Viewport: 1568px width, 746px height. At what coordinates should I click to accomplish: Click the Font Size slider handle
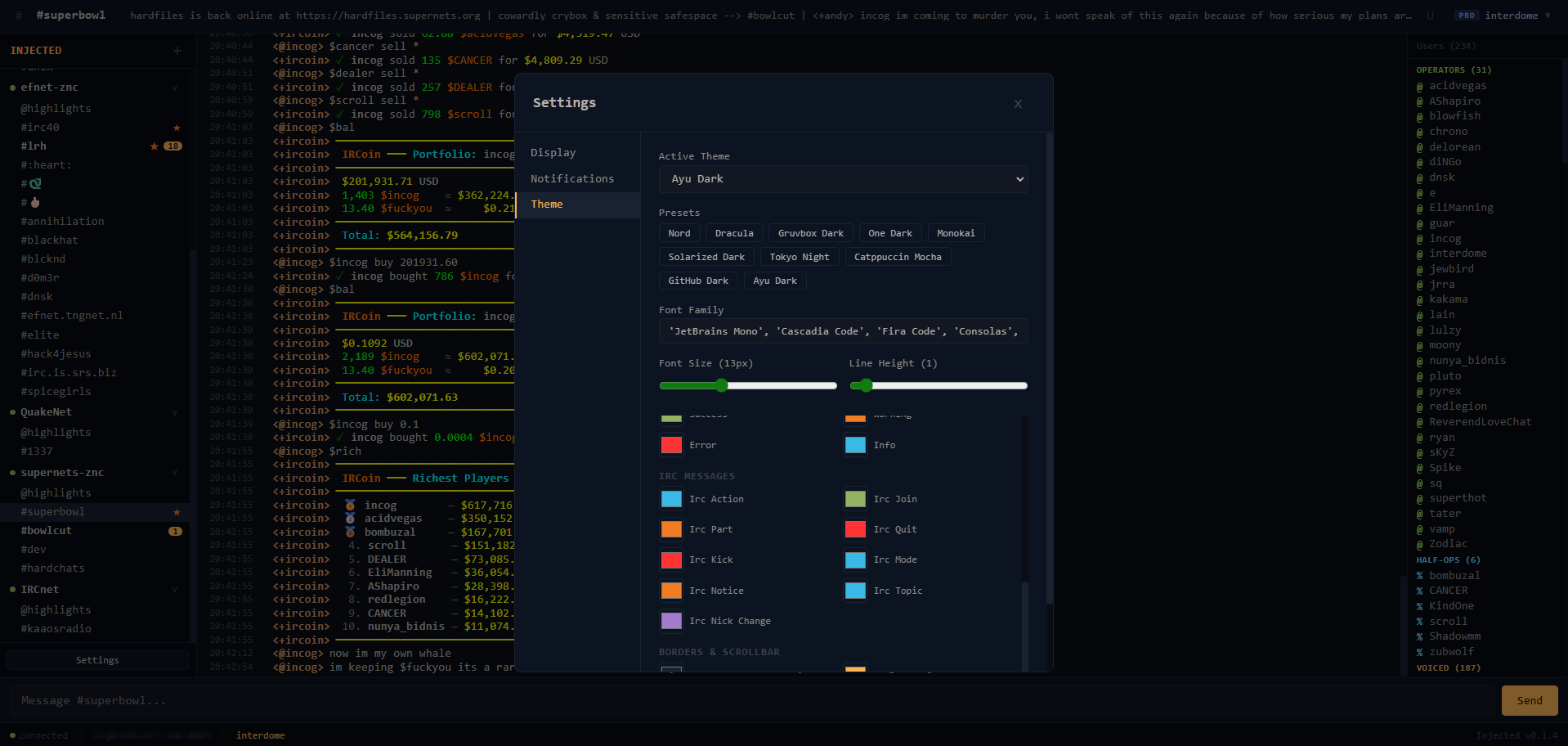pos(721,385)
